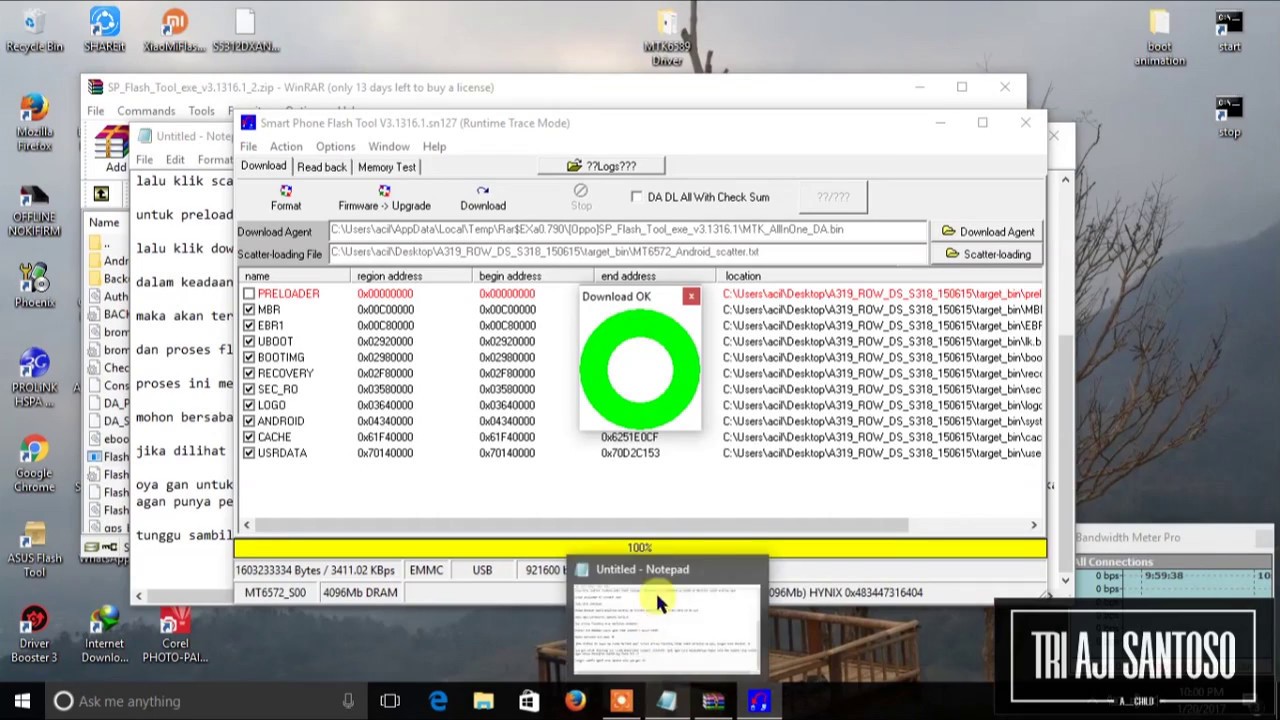Select the stop batch file desktop icon
Viewport: 1280px width, 720px height.
tap(1229, 117)
